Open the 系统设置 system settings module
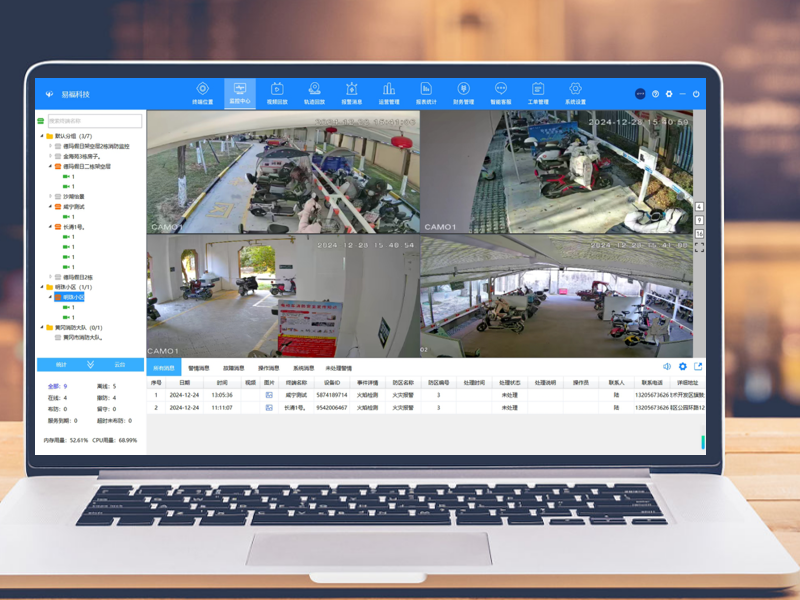Screen dimensions: 800x600 pyautogui.click(x=575, y=93)
